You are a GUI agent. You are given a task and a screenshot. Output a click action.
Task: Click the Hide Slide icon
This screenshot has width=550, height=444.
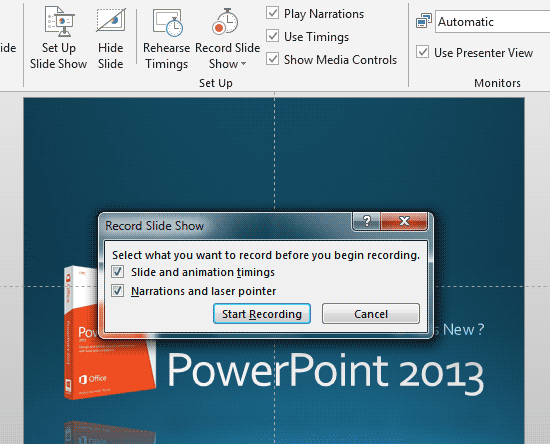[x=110, y=20]
